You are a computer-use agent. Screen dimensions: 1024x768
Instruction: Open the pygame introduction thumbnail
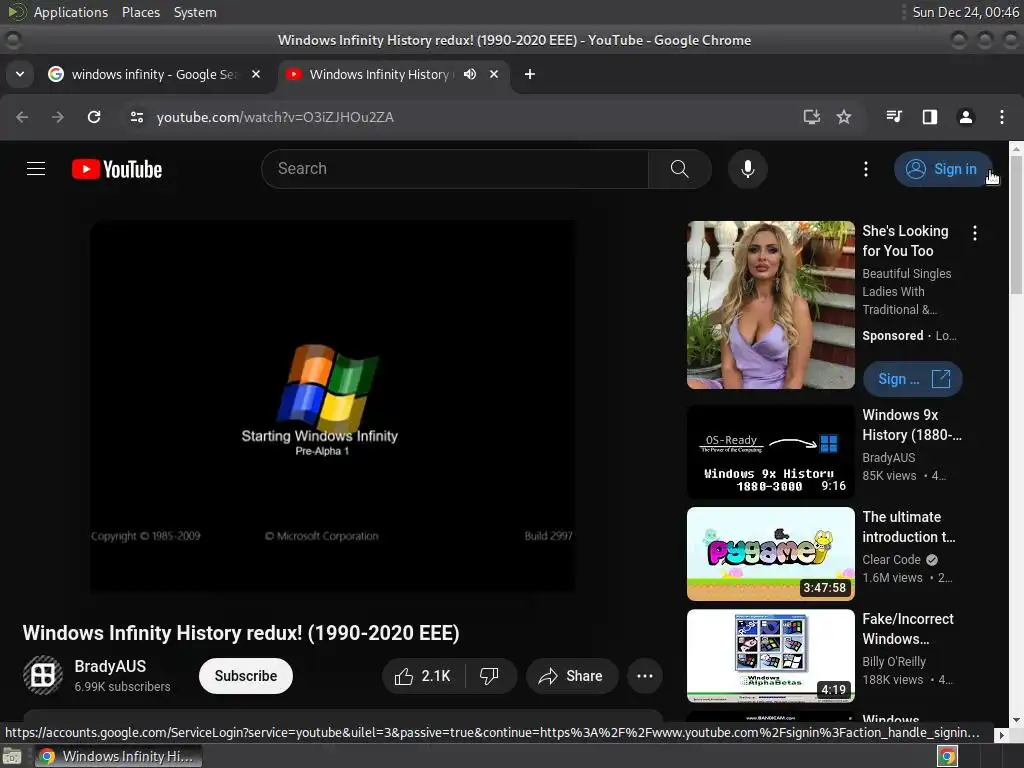[771, 554]
